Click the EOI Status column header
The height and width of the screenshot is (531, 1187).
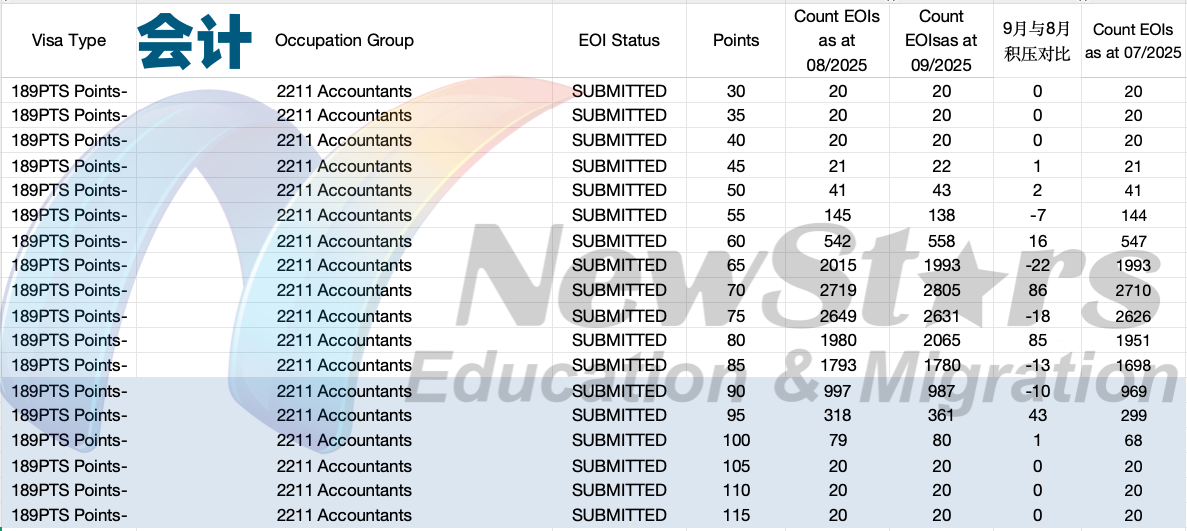click(619, 41)
